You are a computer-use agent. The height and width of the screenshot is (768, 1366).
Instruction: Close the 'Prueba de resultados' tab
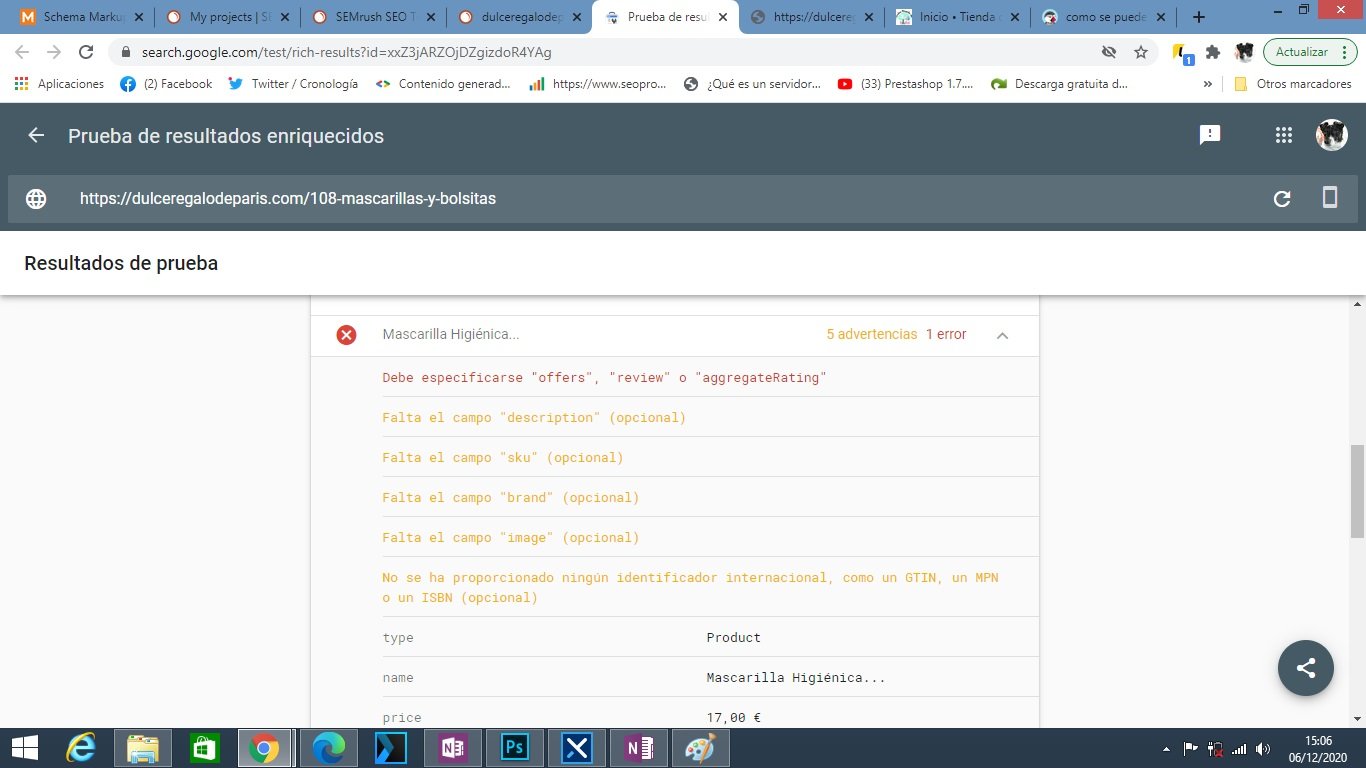point(722,17)
